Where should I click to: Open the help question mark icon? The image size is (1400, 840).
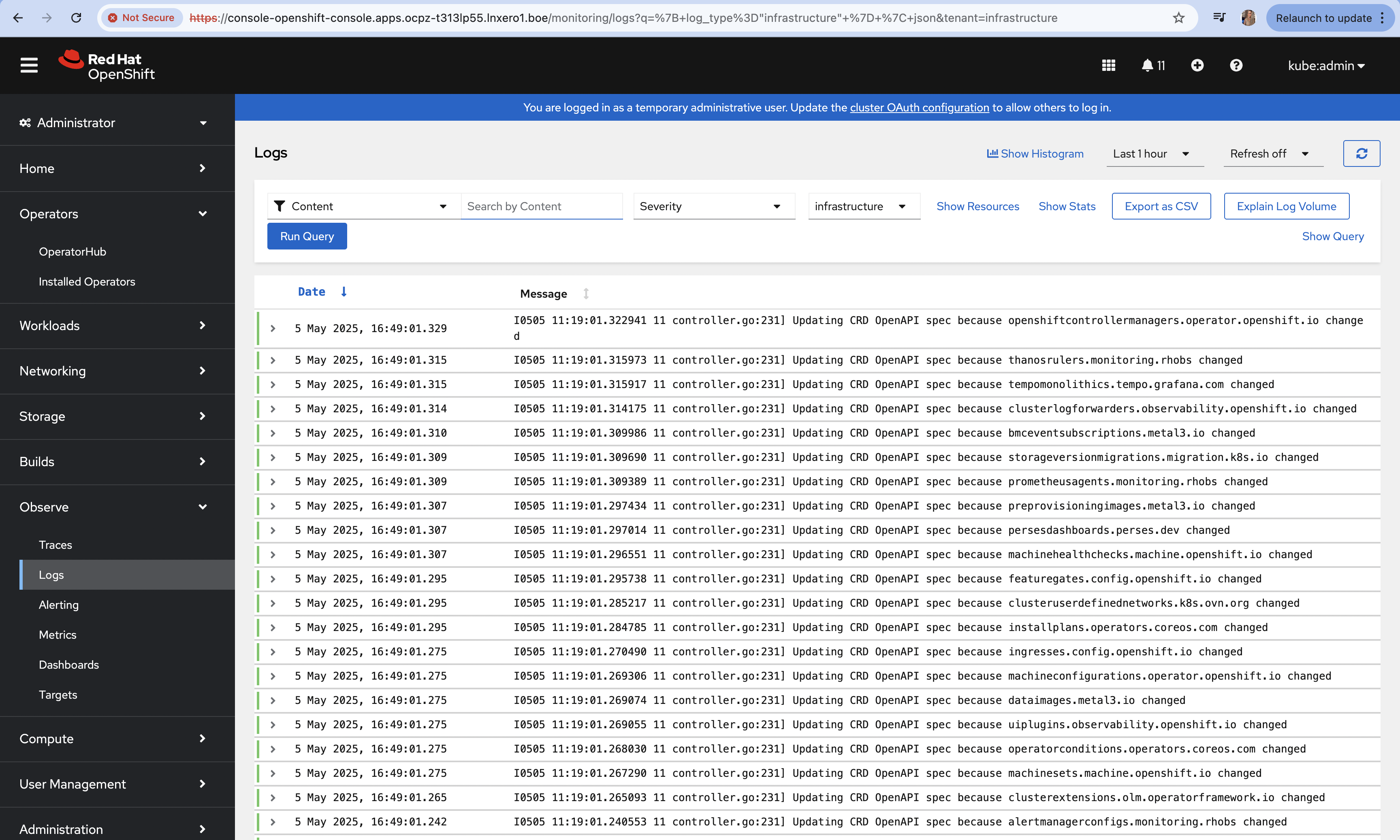point(1236,66)
